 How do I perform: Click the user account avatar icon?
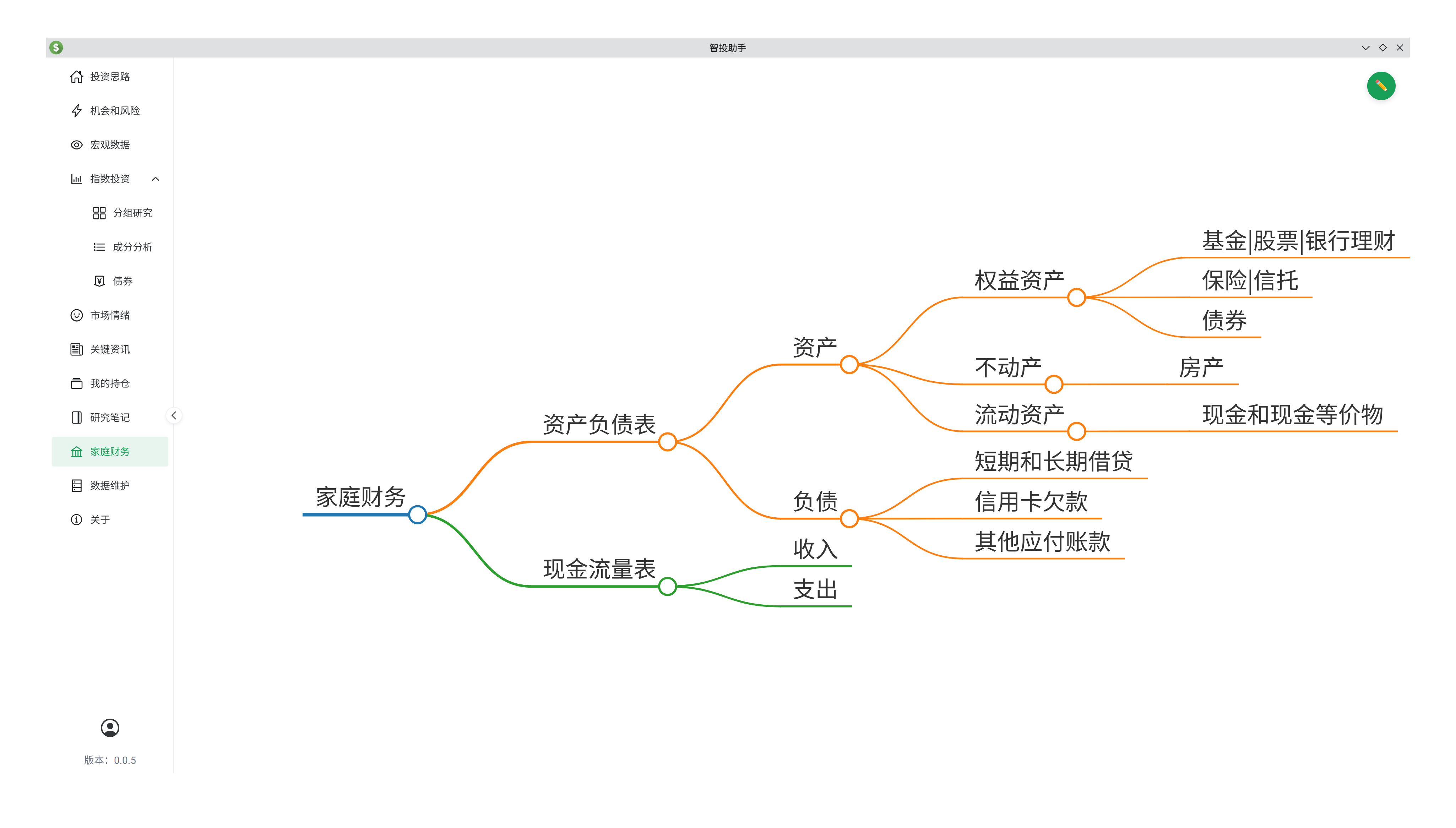point(110,728)
